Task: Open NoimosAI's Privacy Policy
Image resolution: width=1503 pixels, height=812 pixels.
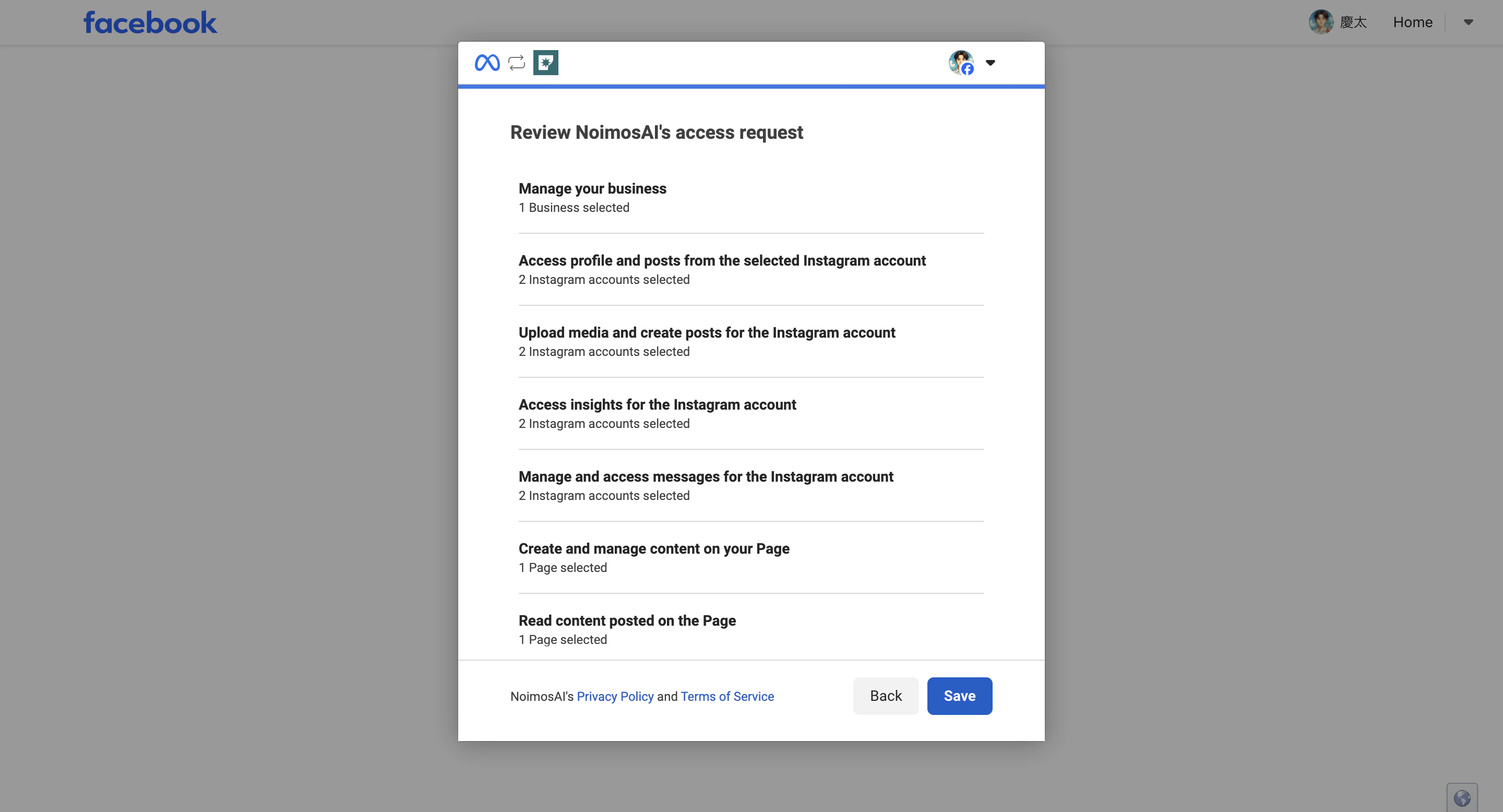Action: [x=615, y=696]
